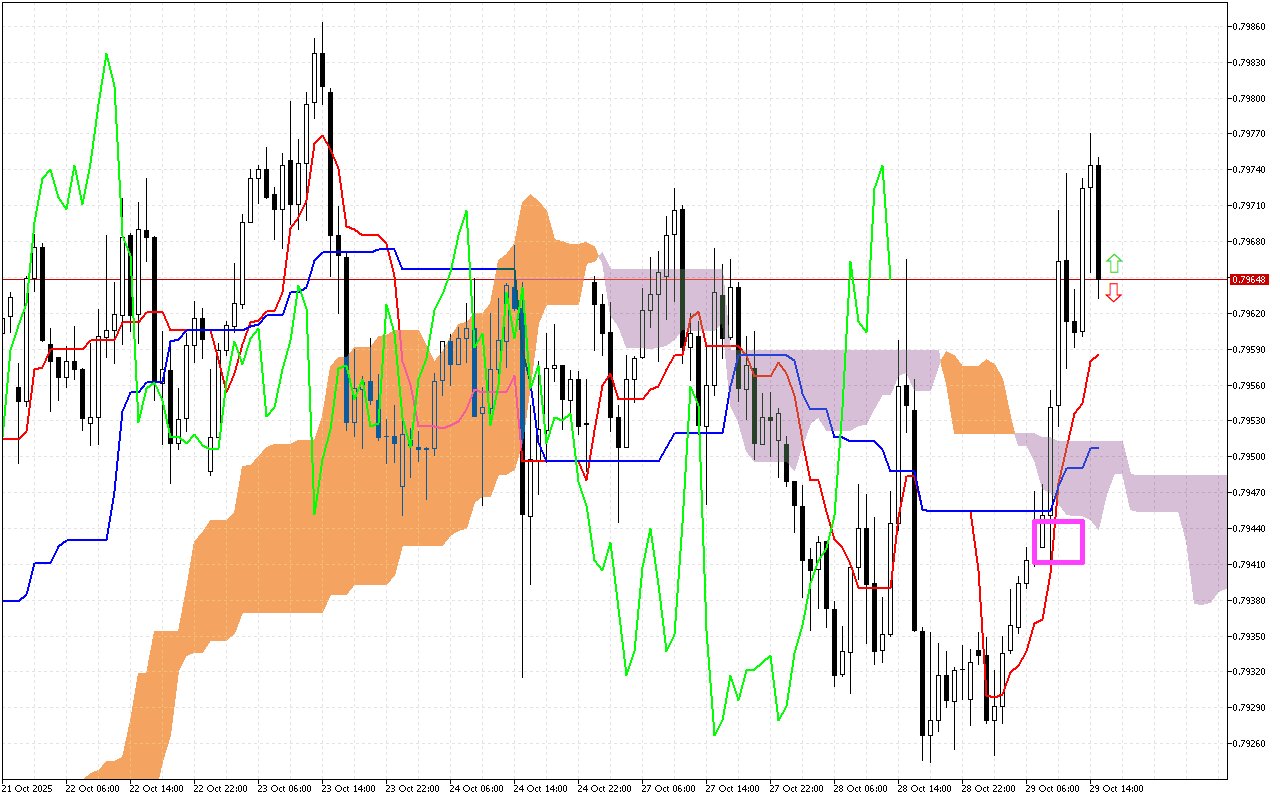1280x800 pixels.
Task: Select the 0.79500 price scale label
Action: [1249, 456]
